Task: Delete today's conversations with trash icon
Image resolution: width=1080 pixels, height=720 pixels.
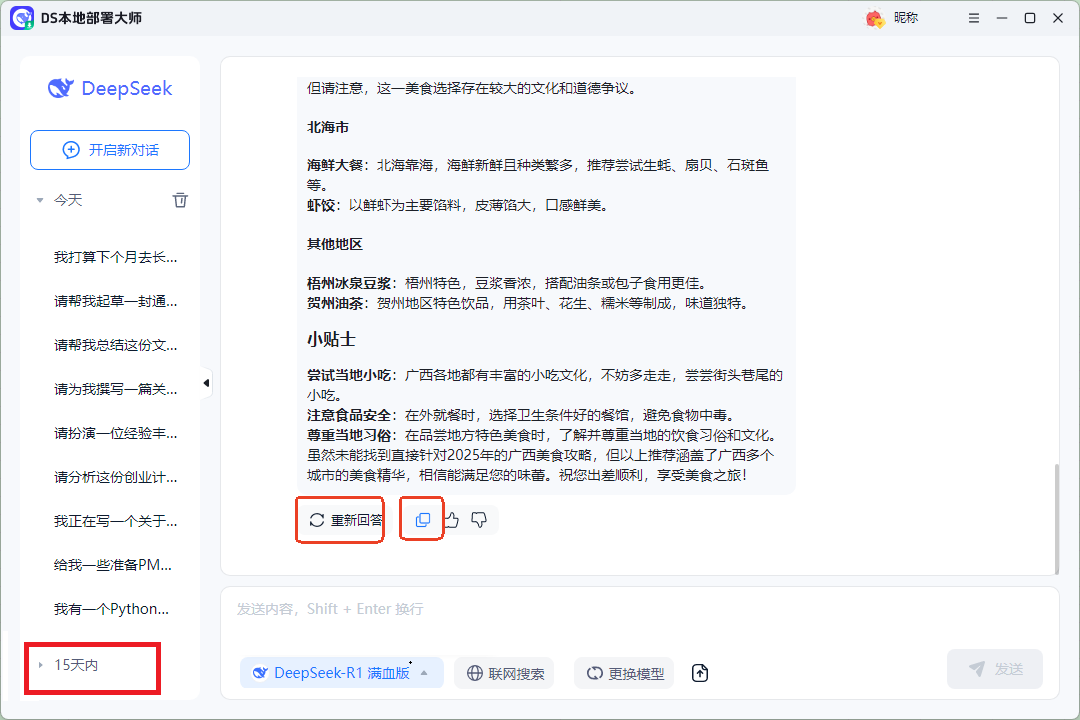Action: click(180, 200)
